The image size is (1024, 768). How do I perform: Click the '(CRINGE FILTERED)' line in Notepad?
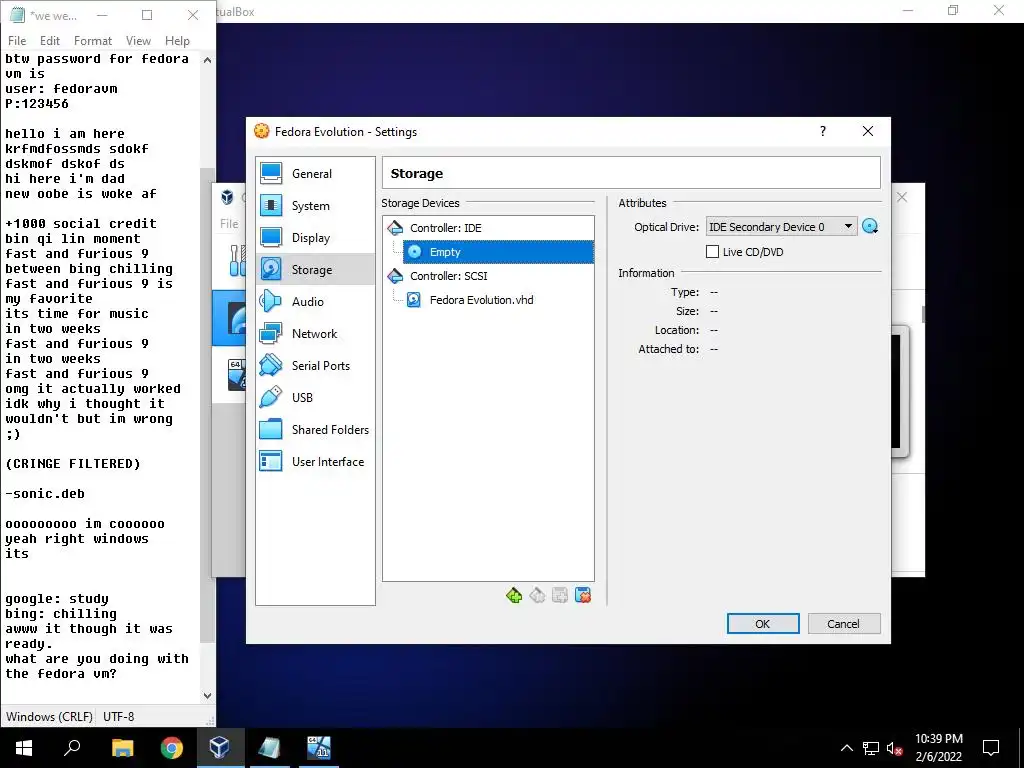point(72,464)
